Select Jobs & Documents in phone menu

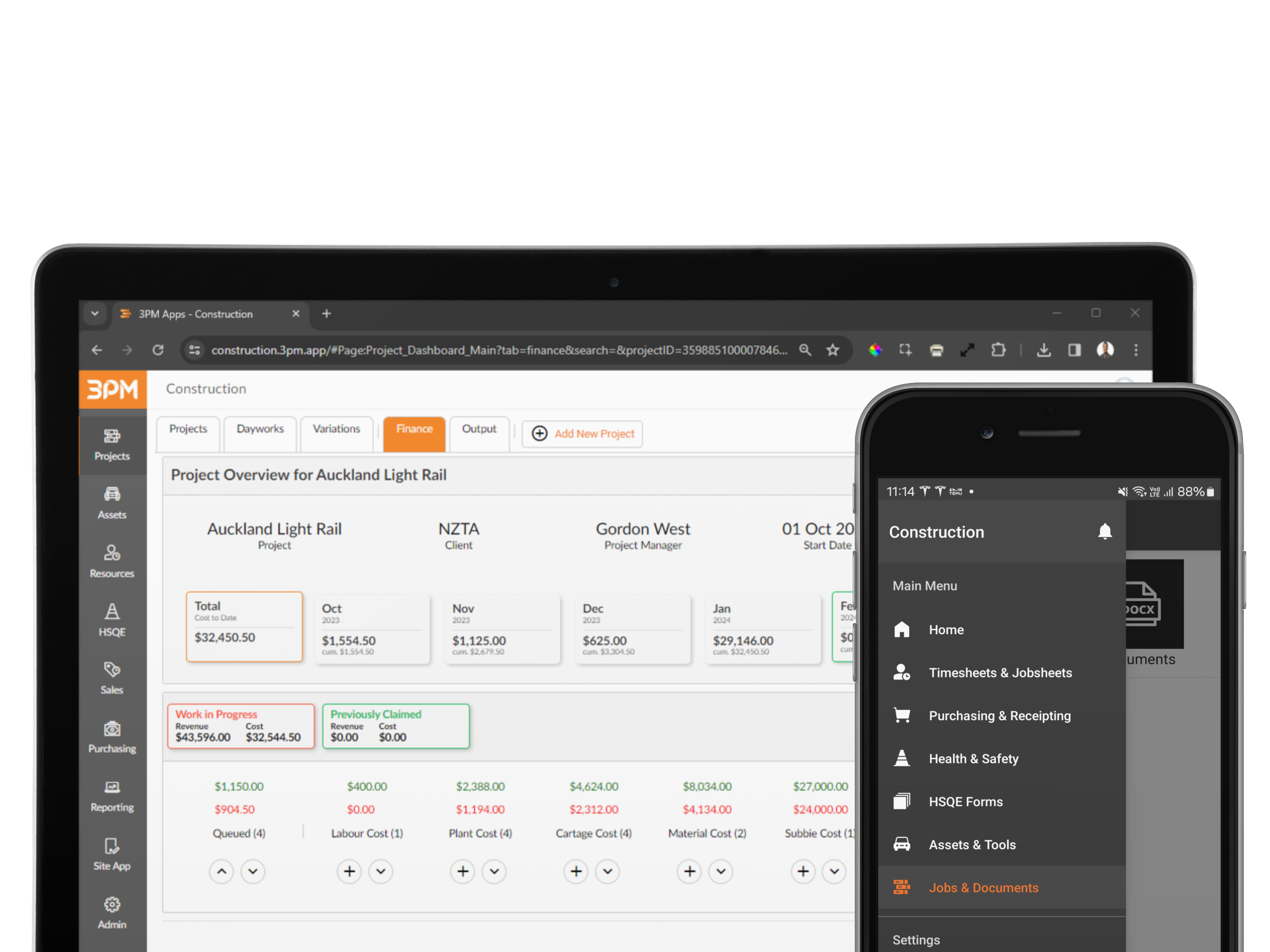pos(983,888)
